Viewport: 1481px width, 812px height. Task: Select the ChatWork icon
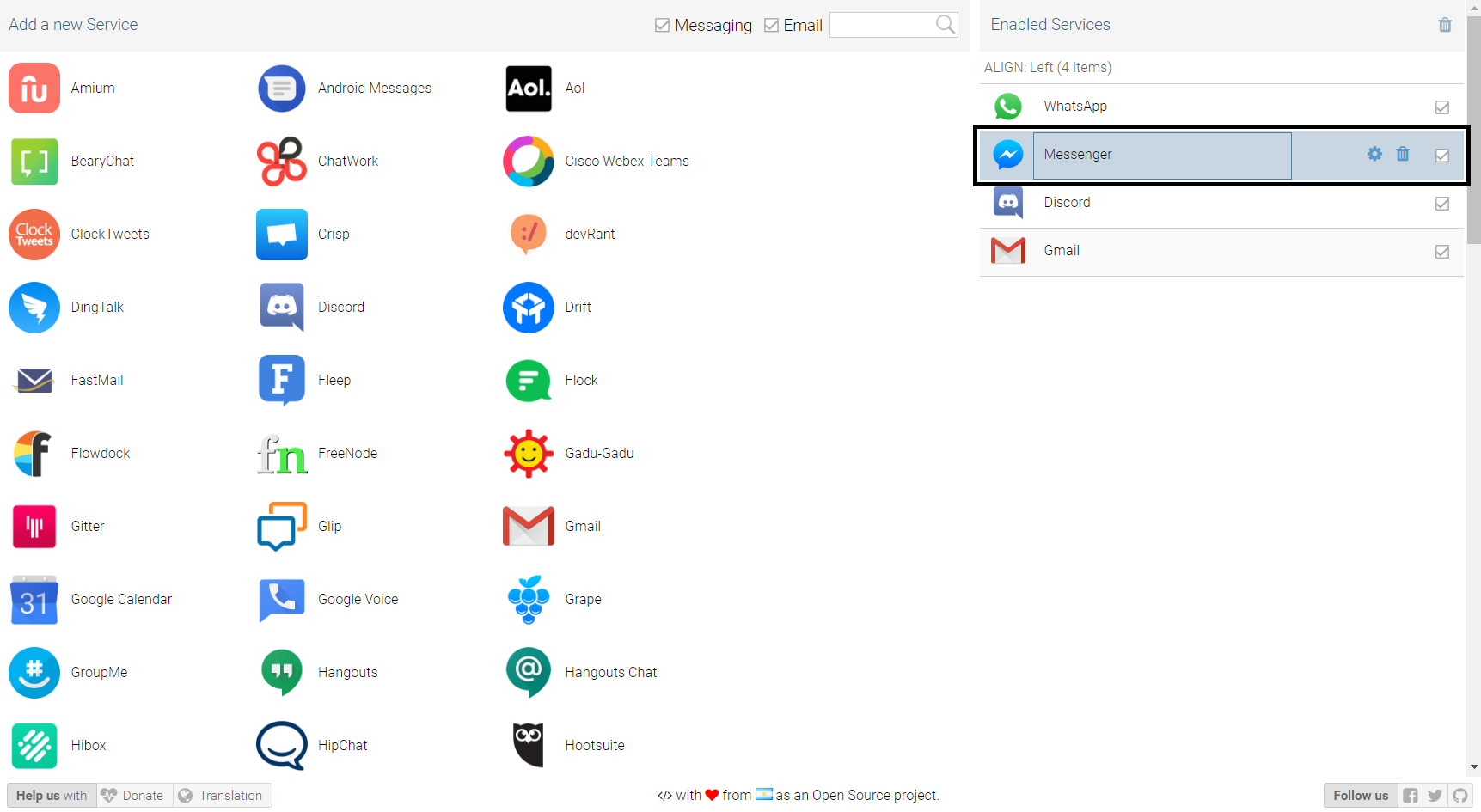point(282,161)
